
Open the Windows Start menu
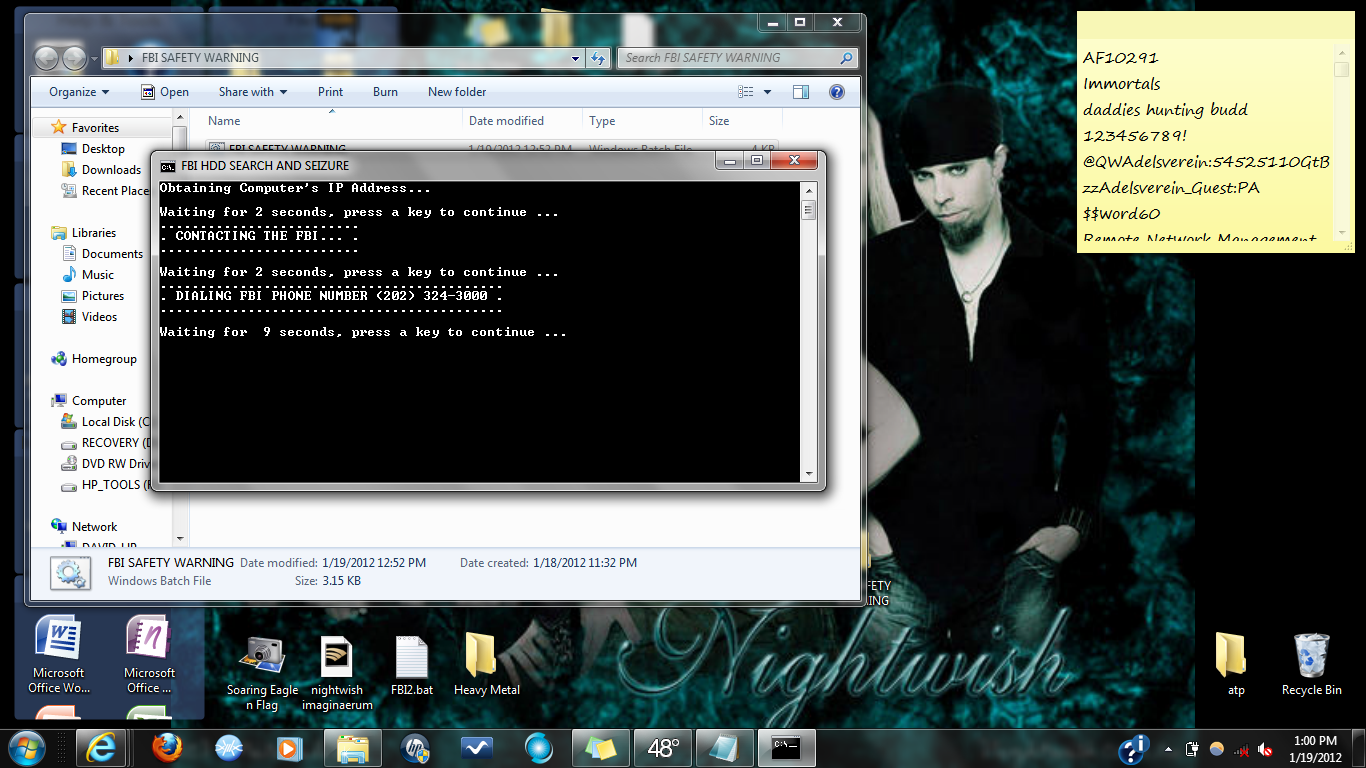(x=25, y=748)
